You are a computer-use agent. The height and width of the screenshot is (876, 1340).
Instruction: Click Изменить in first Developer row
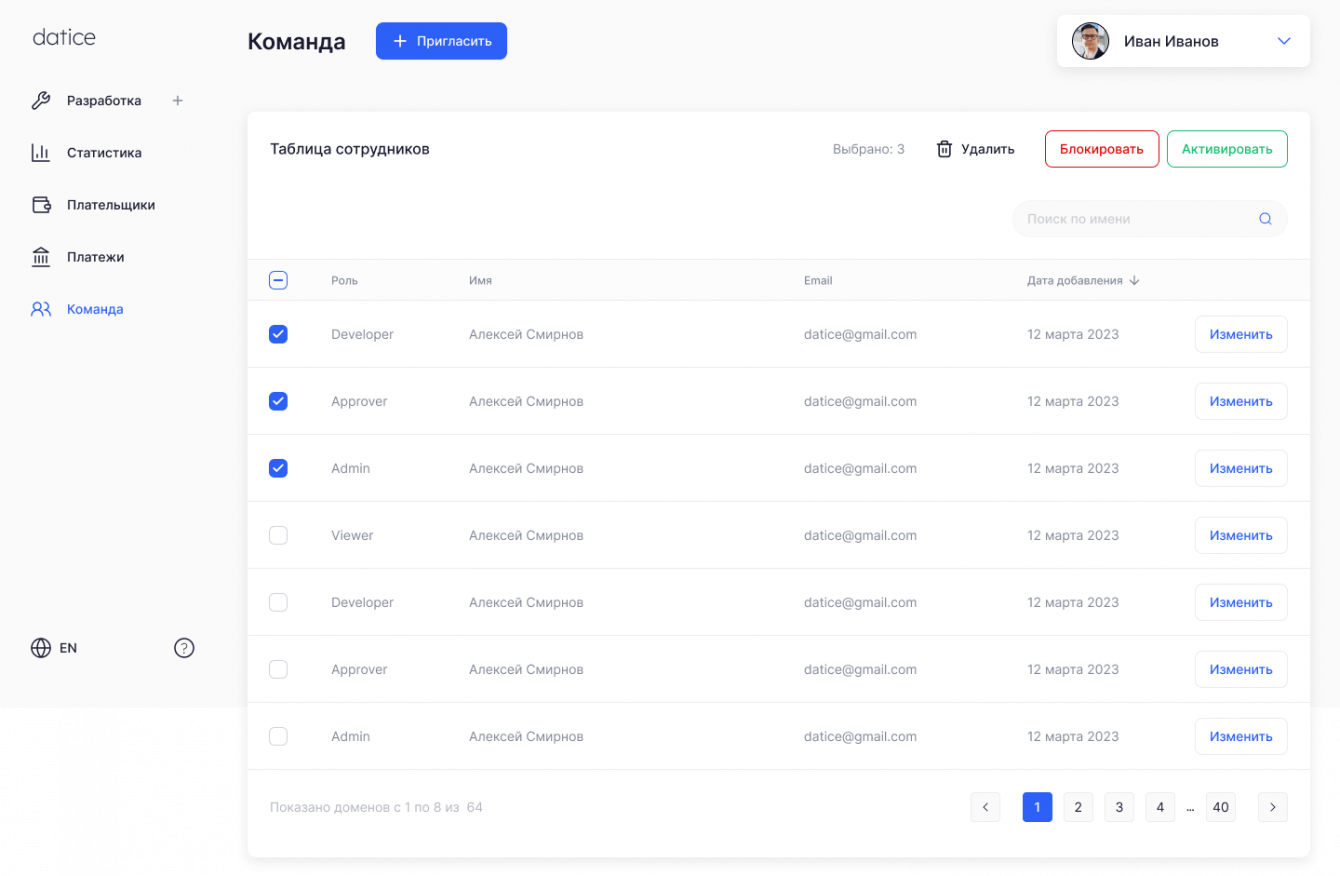click(x=1241, y=334)
